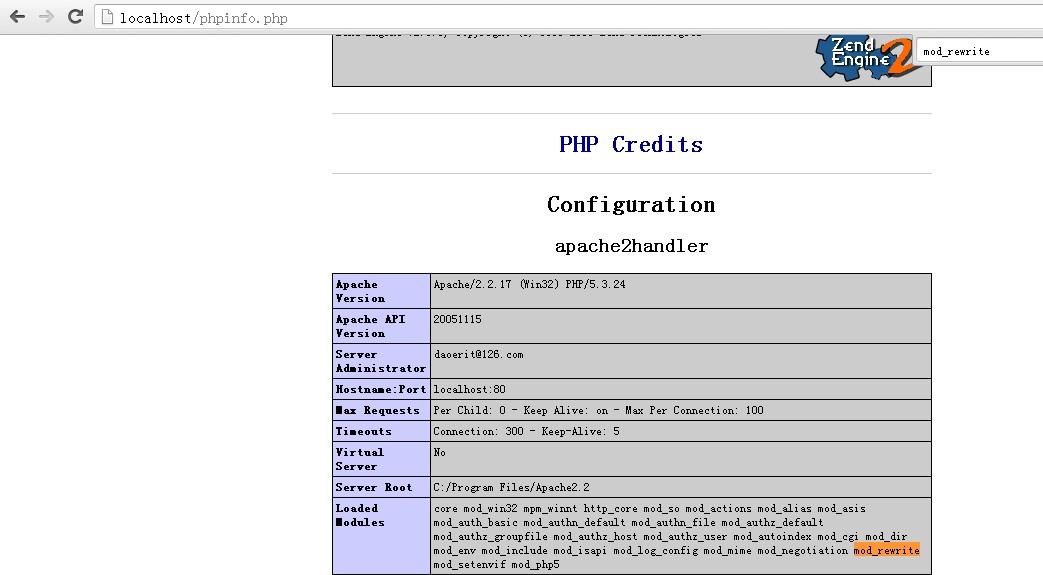Click mod_auth_basic in loaded modules
The width and height of the screenshot is (1043, 575).
[476, 522]
